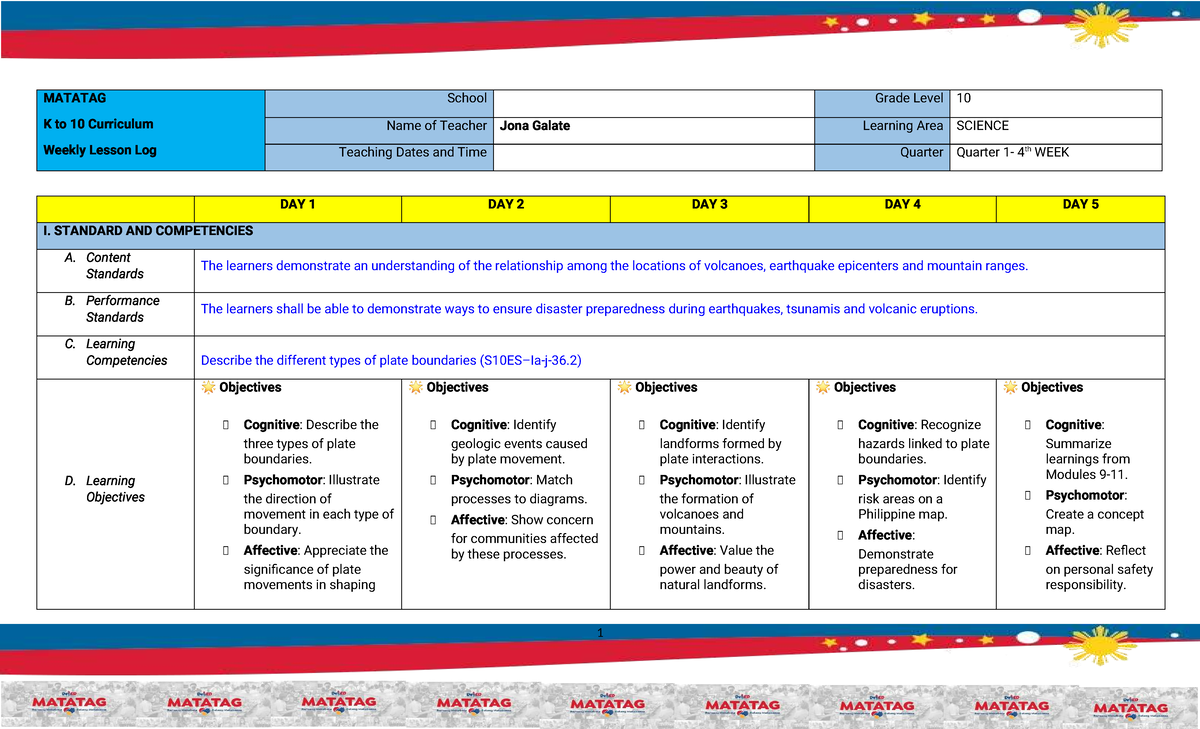Click 'K to 10 Curriculum' text

click(x=98, y=124)
